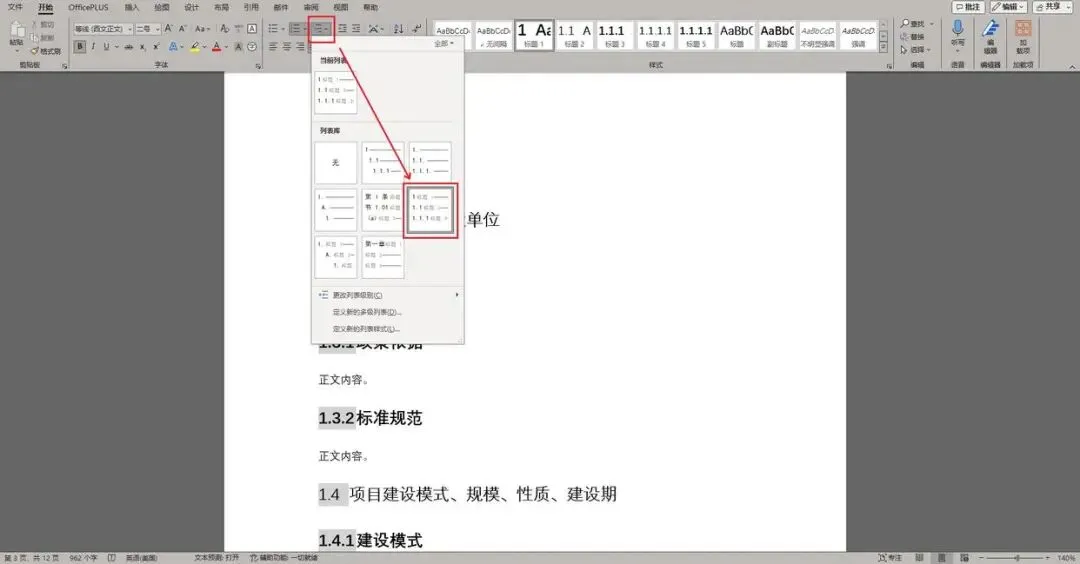Click the grow font size icon

point(168,29)
